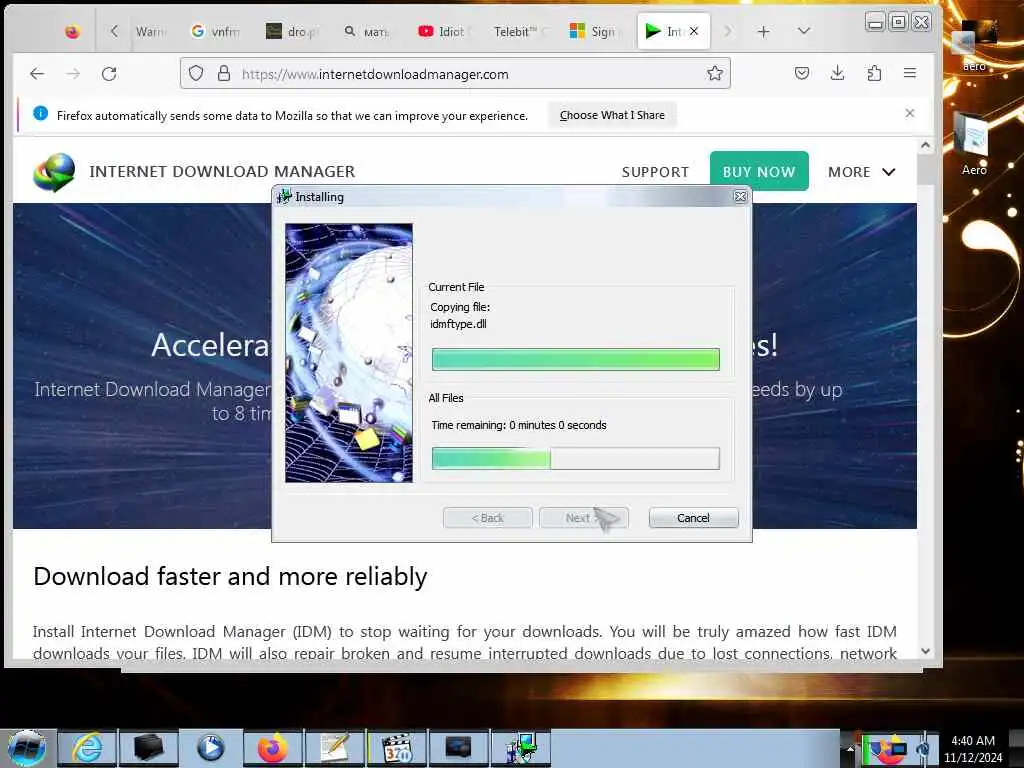
Task: Click the URL address bar
Action: [x=455, y=74]
